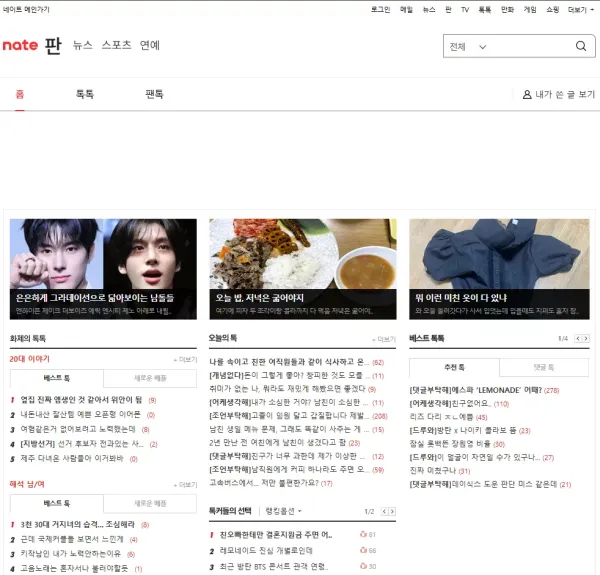Image resolution: width=600 pixels, height=575 pixels.
Task: Open post '진짜 미쳤구나' in 베스트 톡톡
Action: (x=433, y=470)
